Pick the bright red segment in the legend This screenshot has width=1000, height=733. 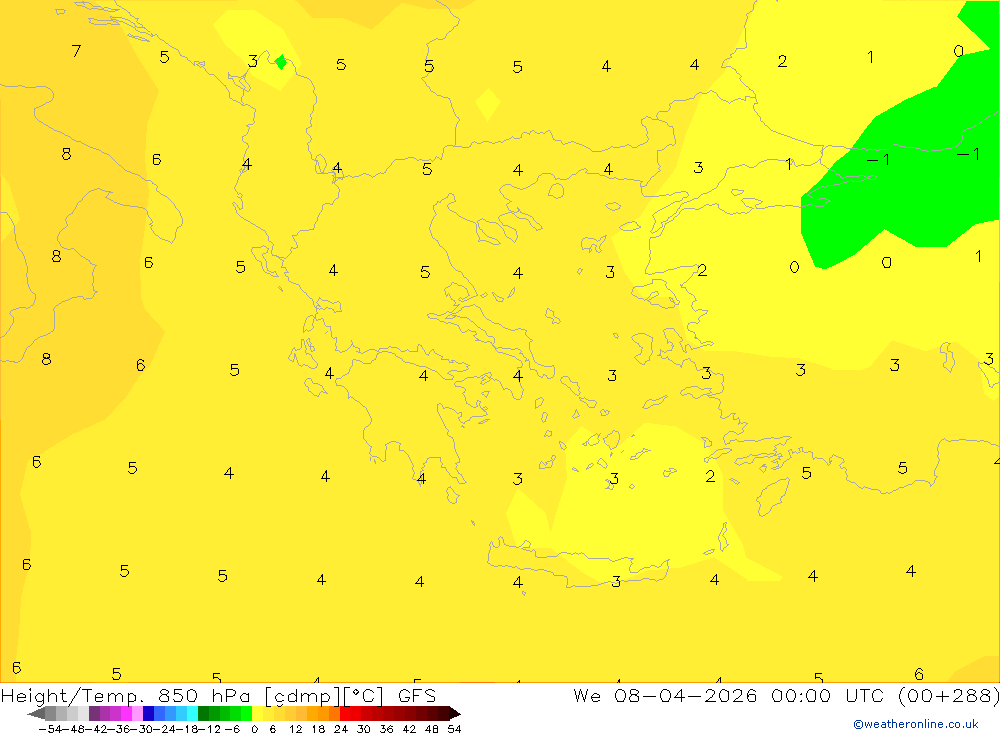(x=345, y=714)
